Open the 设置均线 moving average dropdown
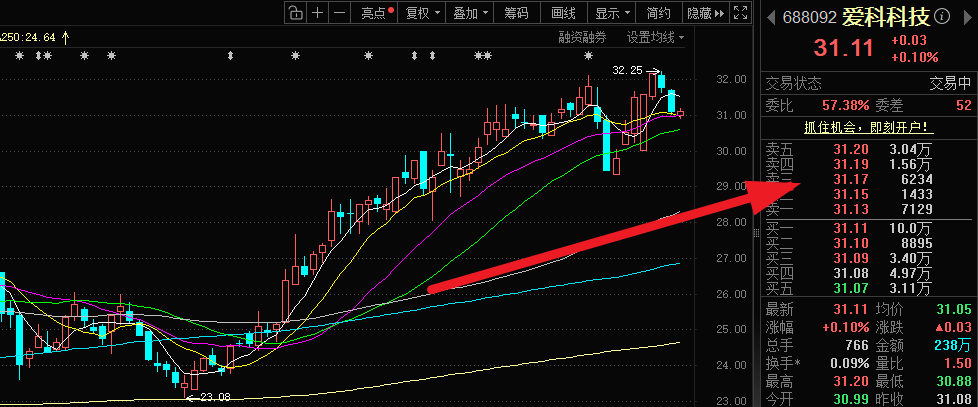The width and height of the screenshot is (978, 407). 655,37
